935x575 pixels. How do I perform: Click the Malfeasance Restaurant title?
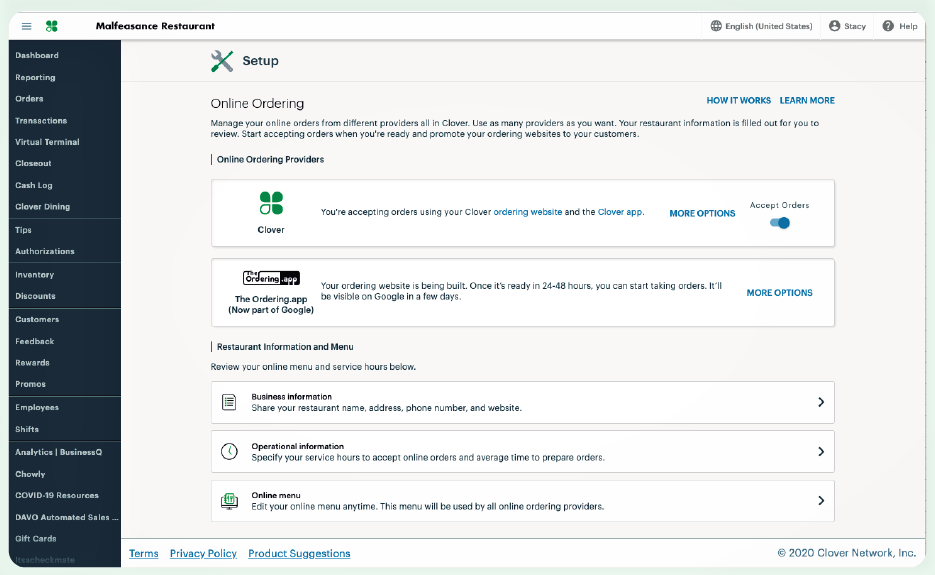coord(155,26)
